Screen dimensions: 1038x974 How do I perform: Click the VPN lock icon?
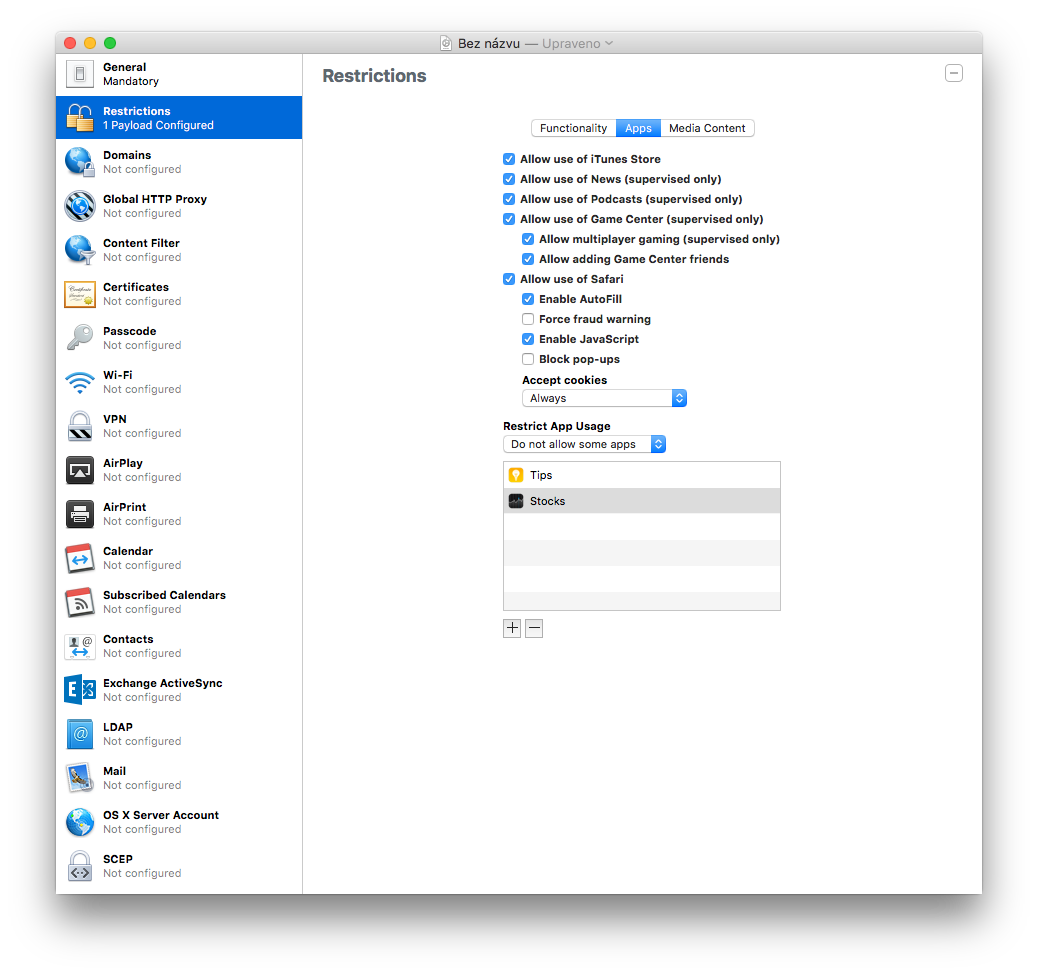pos(79,426)
